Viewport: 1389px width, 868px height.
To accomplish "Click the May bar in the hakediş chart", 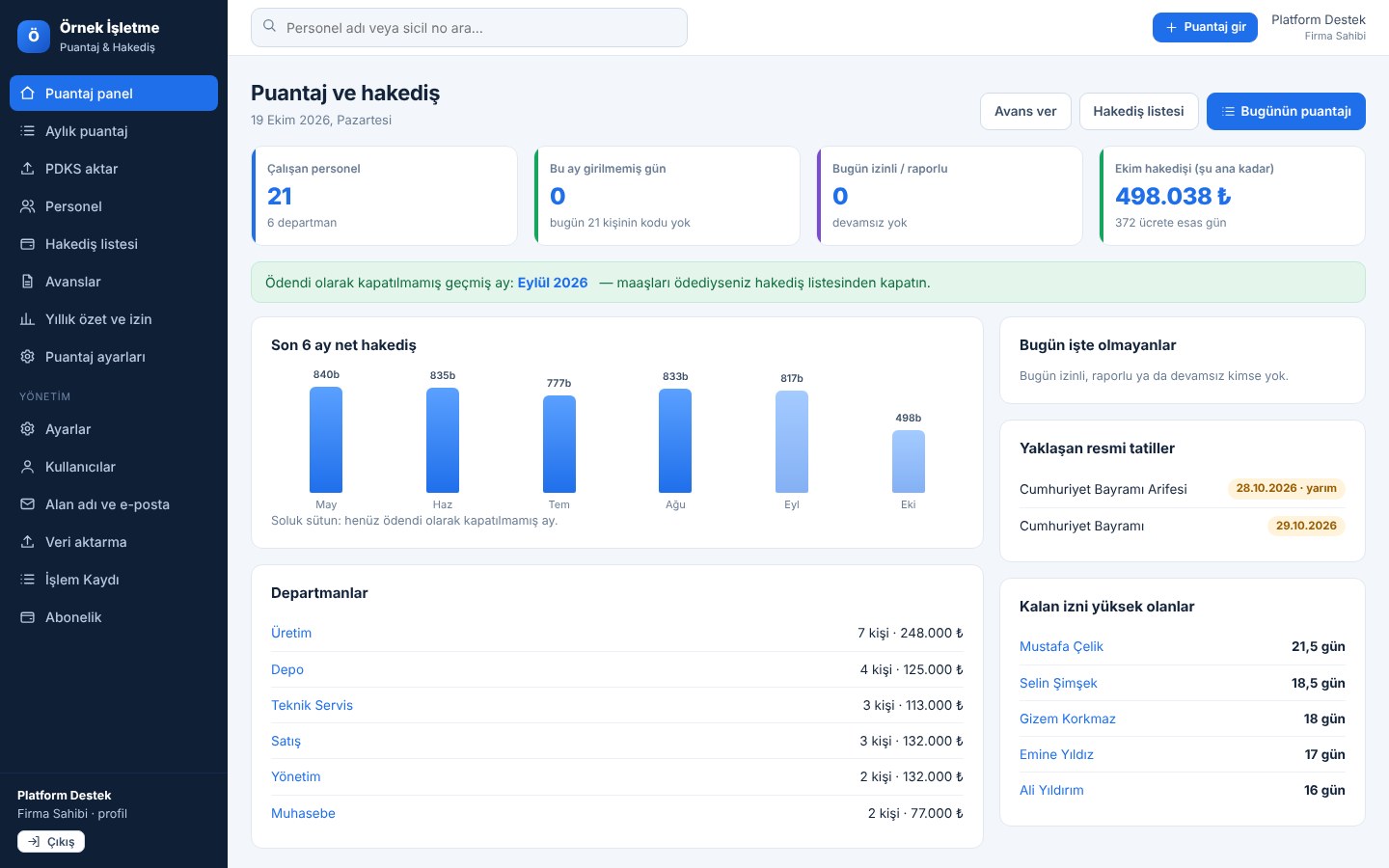I will pos(326,440).
